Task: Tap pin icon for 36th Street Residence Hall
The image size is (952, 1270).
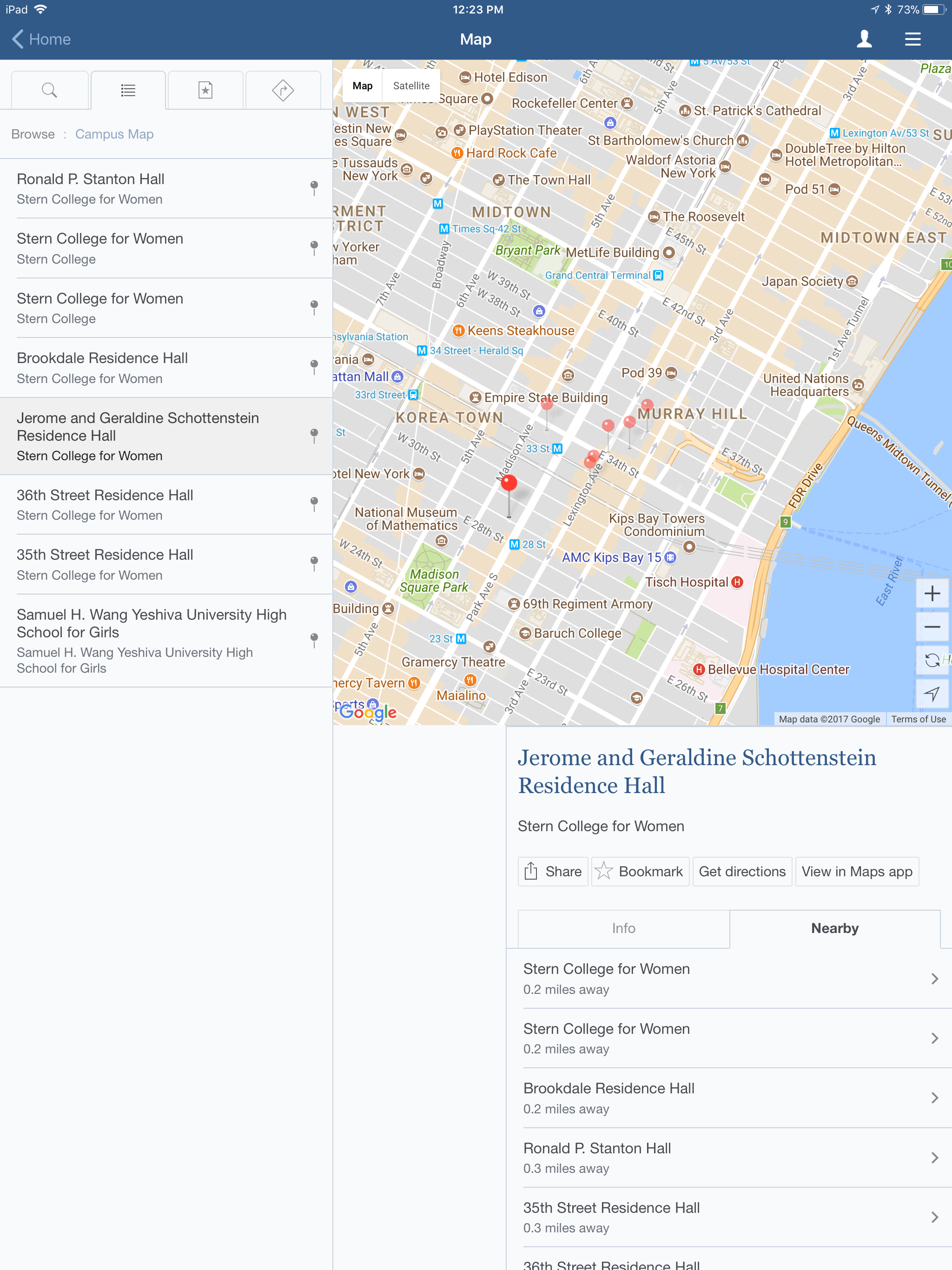Action: tap(314, 505)
